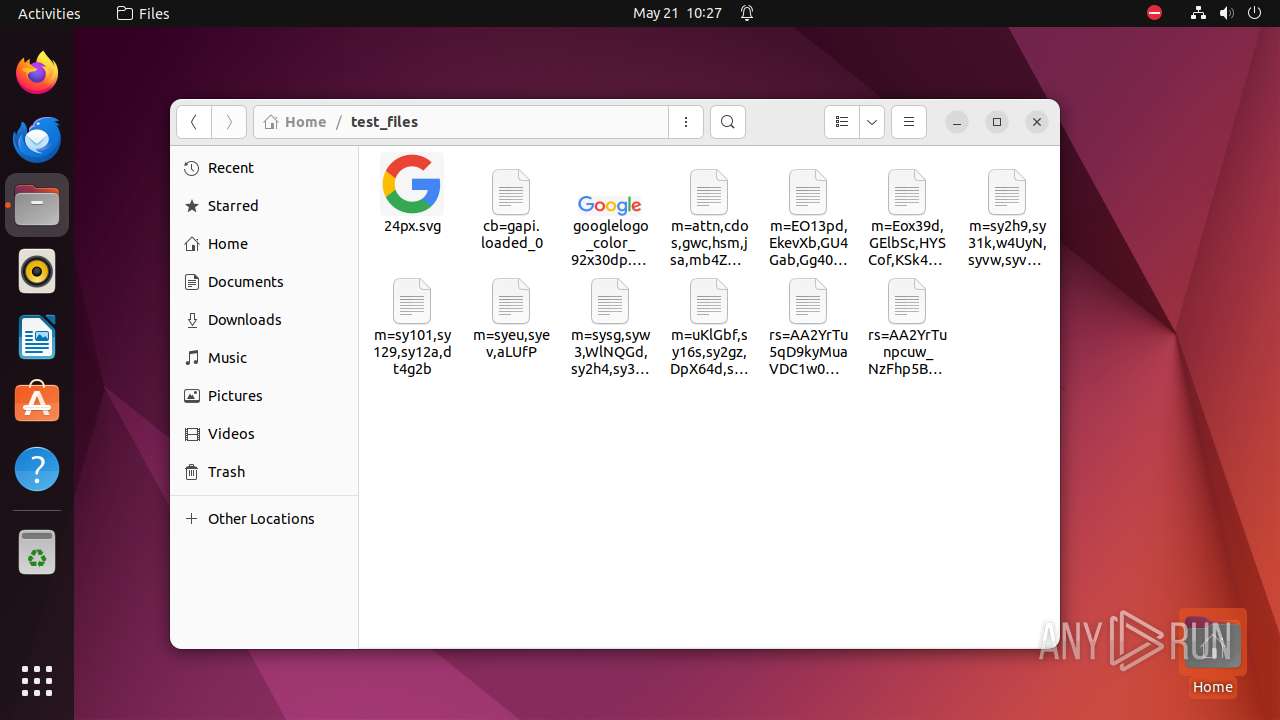Viewport: 1280px width, 720px height.
Task: Open the search magnifier button
Action: [728, 122]
